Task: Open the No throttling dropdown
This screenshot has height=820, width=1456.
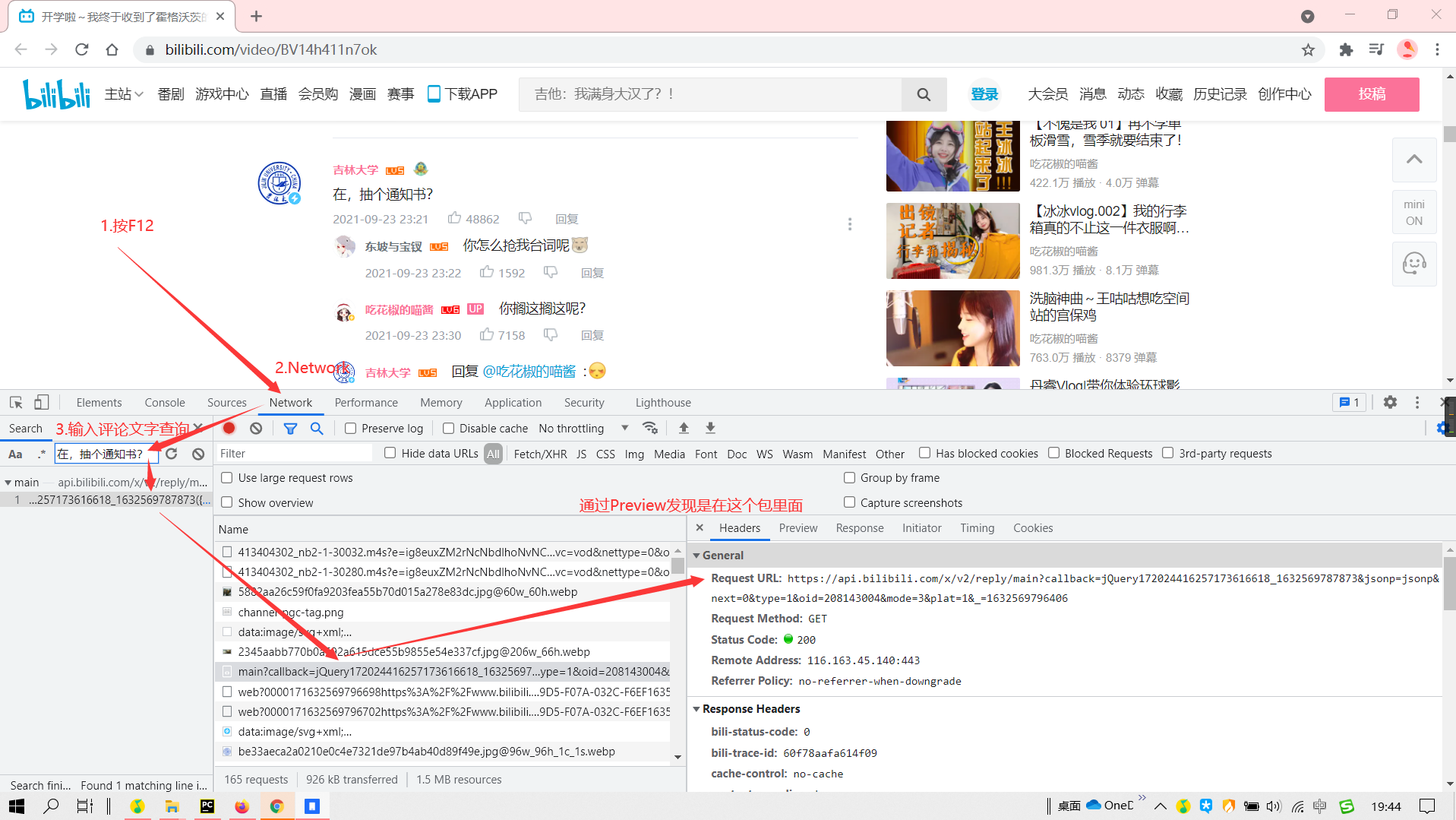Action: (583, 429)
